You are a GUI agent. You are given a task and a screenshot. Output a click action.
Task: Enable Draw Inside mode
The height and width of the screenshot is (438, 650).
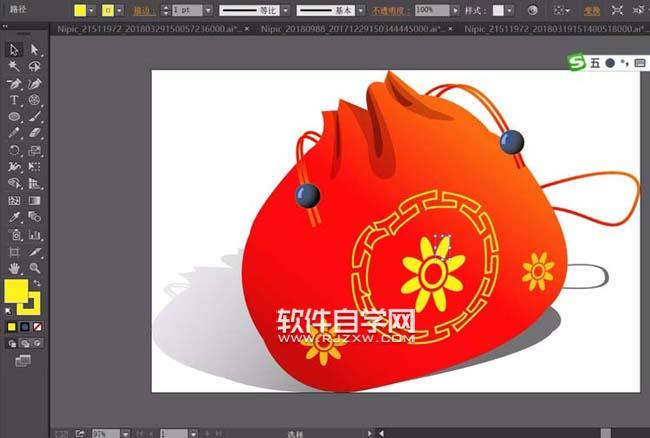38,344
